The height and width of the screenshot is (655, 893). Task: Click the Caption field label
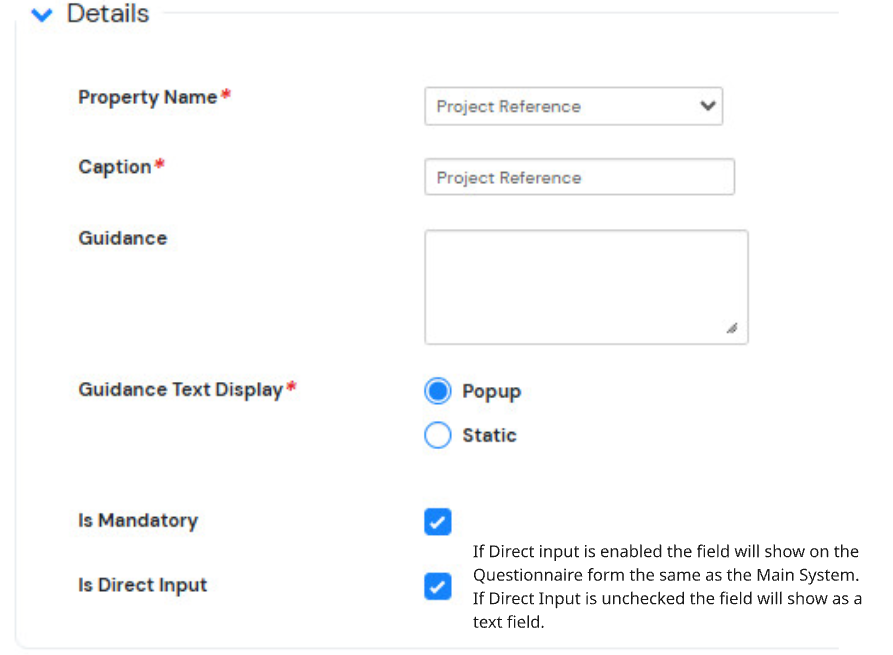(x=114, y=167)
